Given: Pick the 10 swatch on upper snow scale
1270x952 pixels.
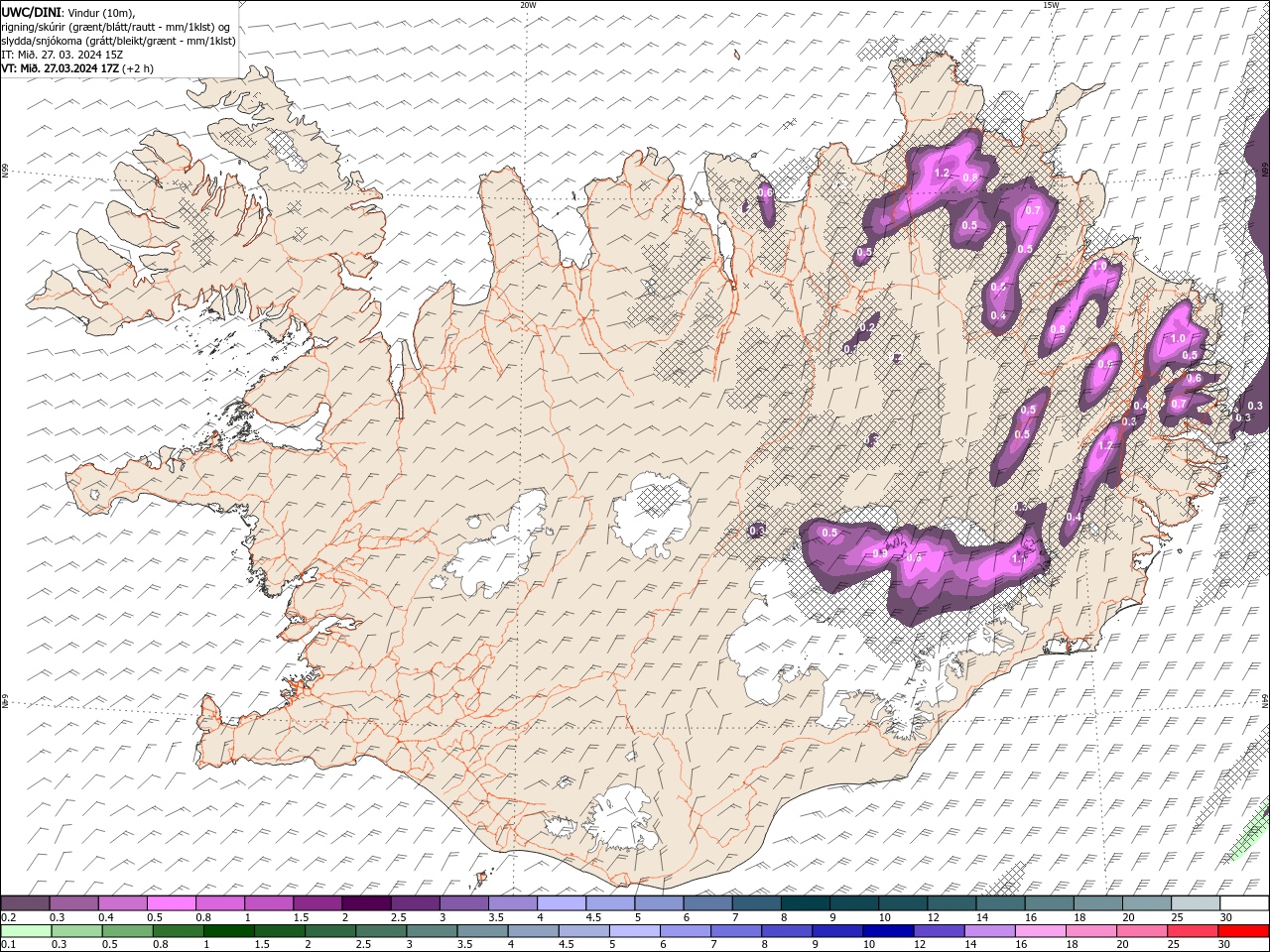Looking at the screenshot, I should 903,903.
